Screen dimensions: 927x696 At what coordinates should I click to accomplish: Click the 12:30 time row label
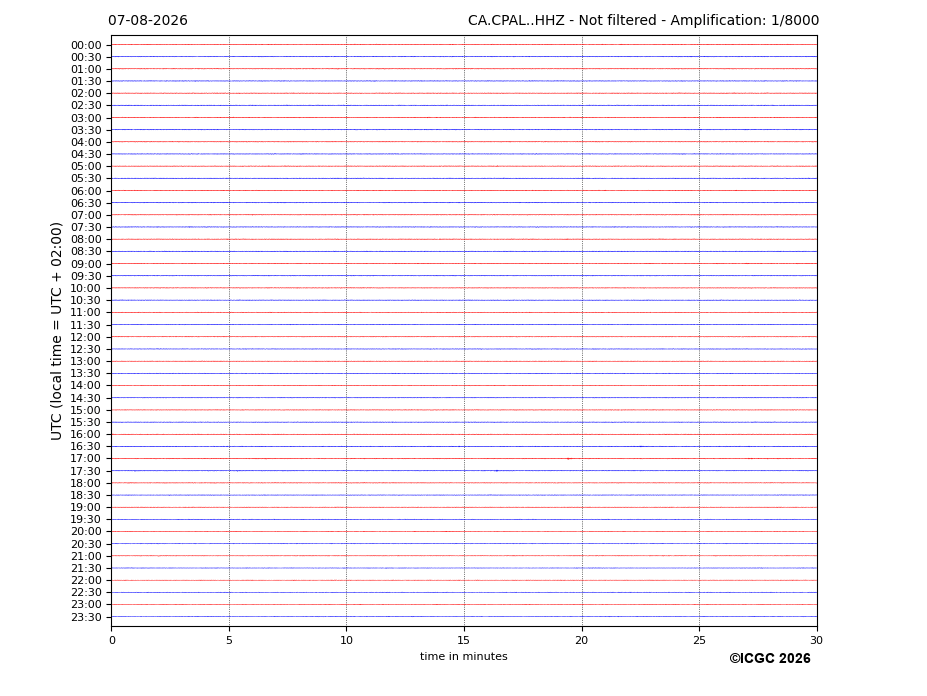pyautogui.click(x=86, y=349)
